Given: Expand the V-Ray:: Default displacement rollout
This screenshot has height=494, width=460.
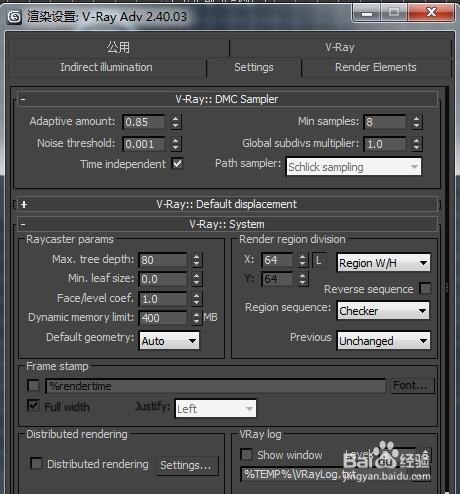Looking at the screenshot, I should pyautogui.click(x=227, y=204).
